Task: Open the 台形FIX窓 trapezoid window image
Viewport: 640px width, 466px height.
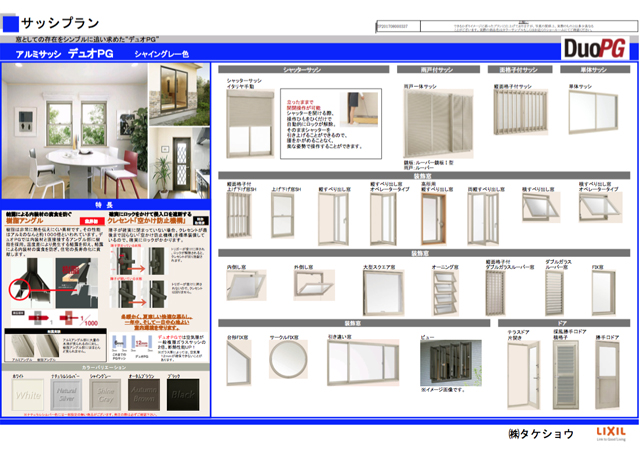Action: point(239,363)
